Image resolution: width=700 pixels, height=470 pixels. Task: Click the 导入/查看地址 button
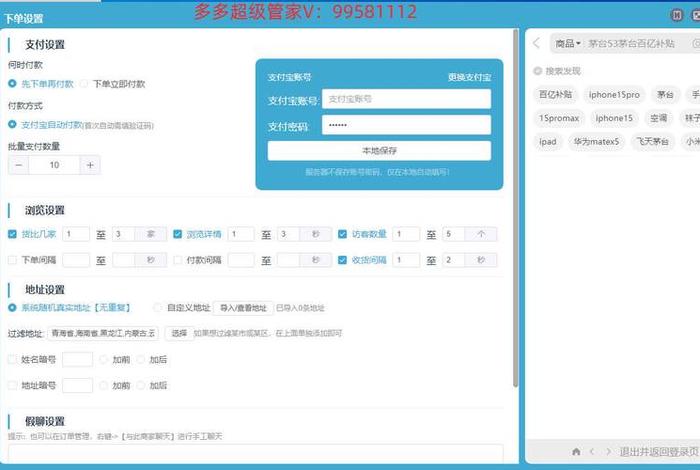tap(243, 308)
